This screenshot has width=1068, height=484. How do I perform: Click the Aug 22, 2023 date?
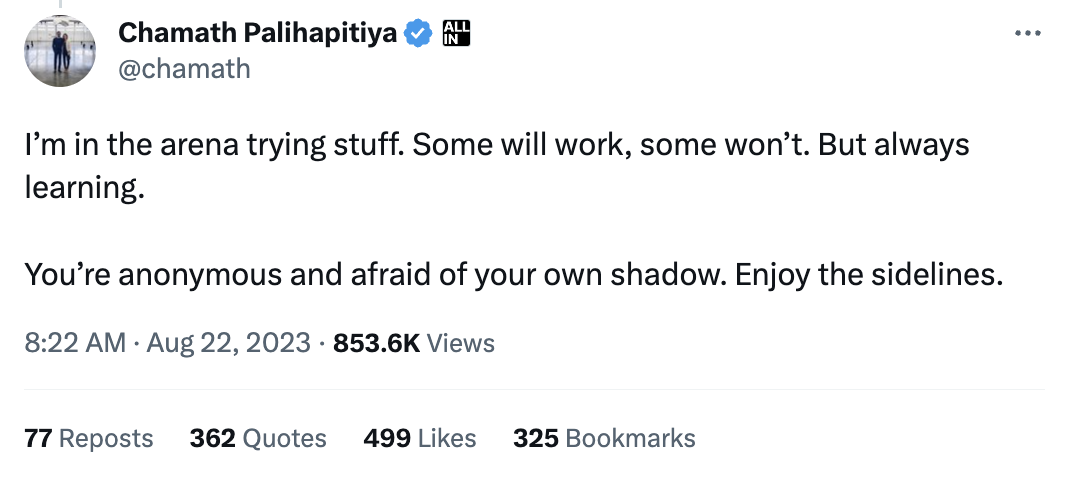[229, 343]
